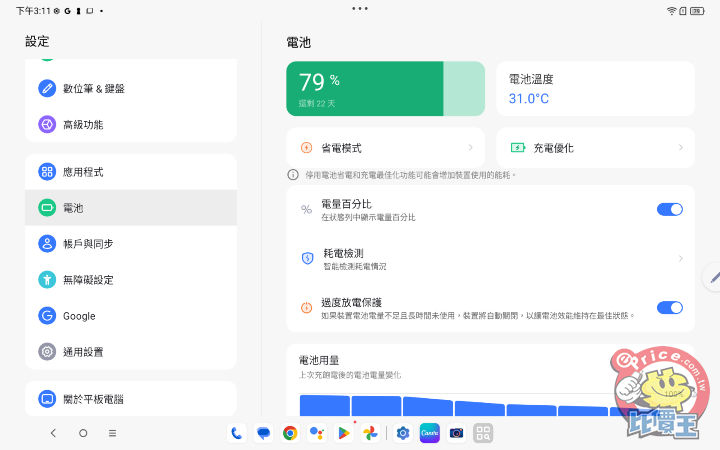720x450 pixels.
Task: Open 通用設置 general settings entry
Action: coord(131,352)
